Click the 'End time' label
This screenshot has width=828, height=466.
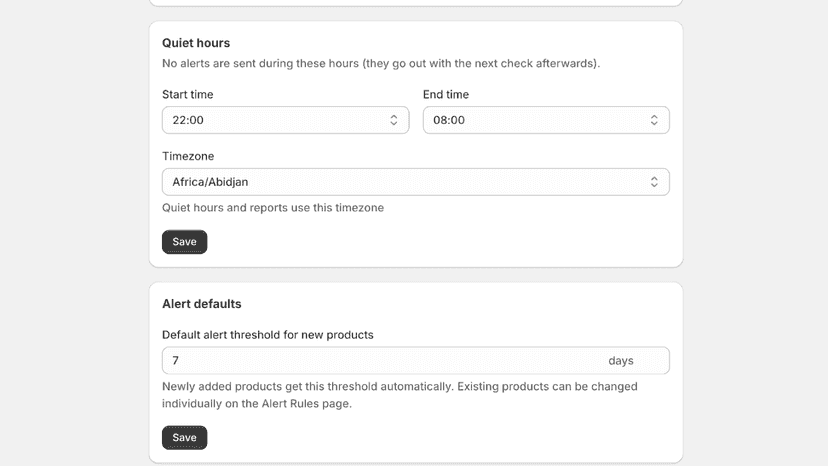coord(446,95)
